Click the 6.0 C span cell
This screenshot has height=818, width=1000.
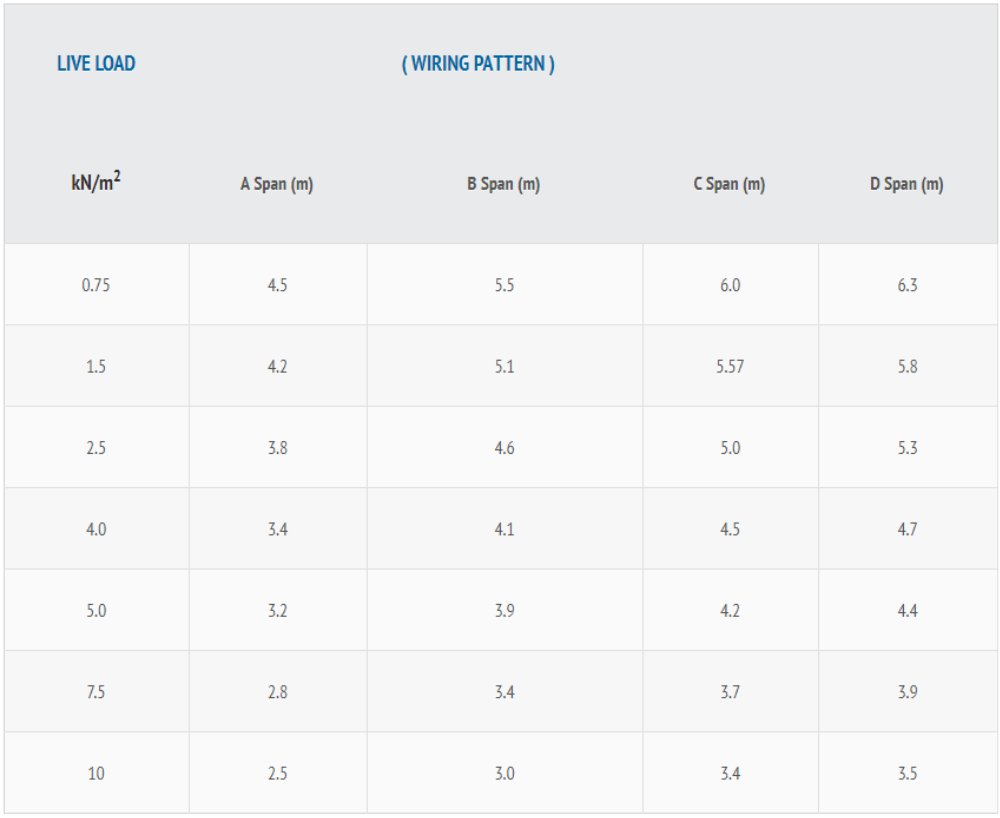(730, 285)
